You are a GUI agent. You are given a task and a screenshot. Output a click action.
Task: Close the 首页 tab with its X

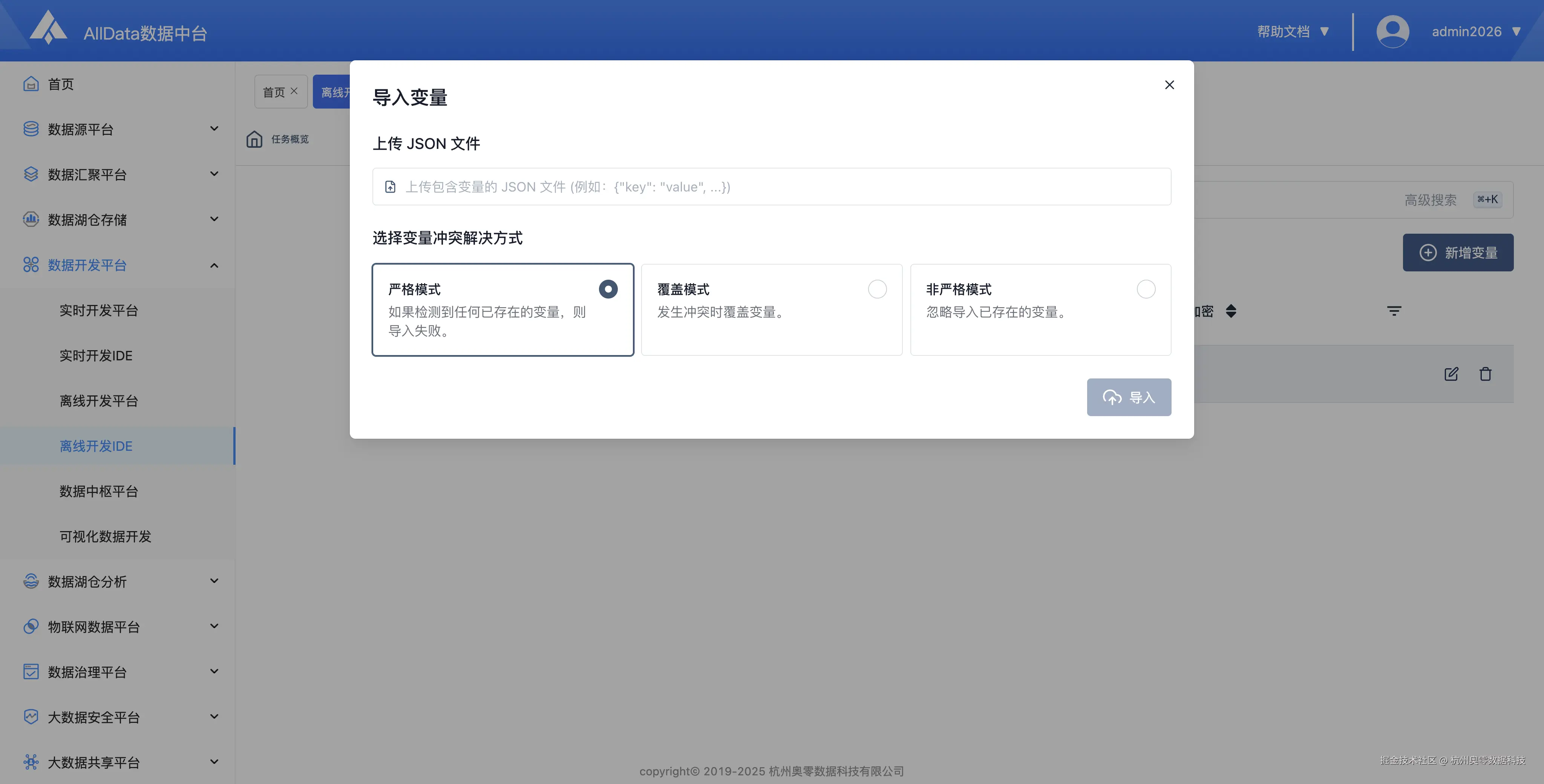(294, 91)
